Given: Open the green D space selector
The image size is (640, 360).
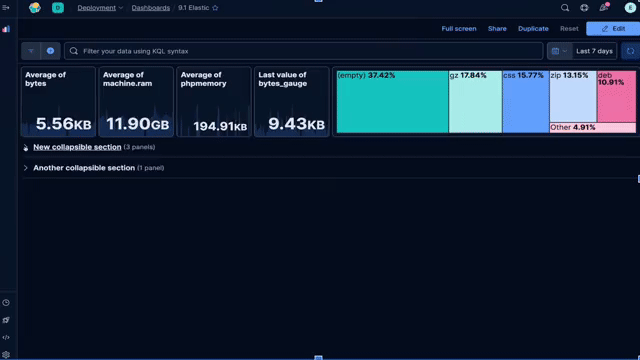Looking at the screenshot, I should 58,8.
